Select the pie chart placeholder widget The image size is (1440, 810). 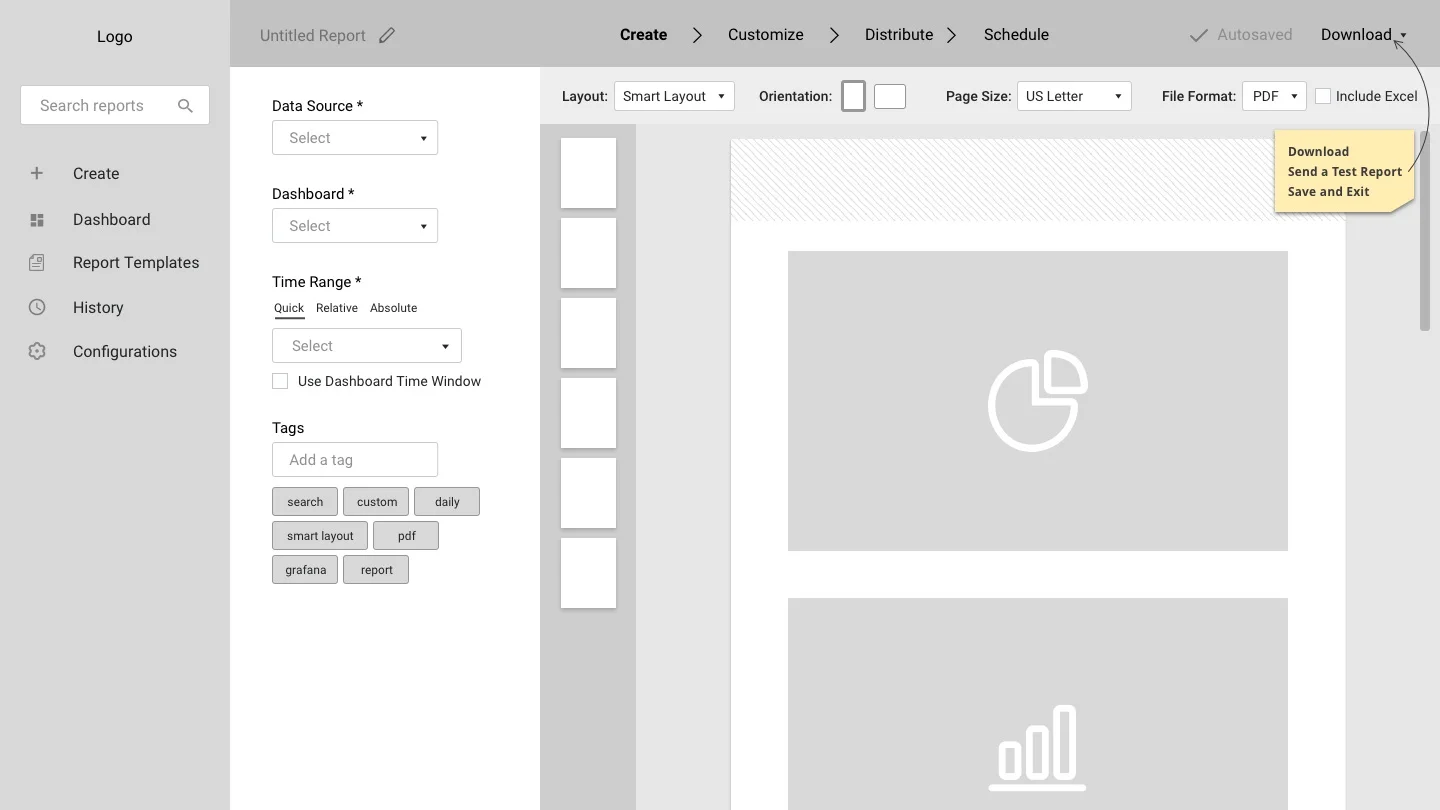click(x=1038, y=401)
